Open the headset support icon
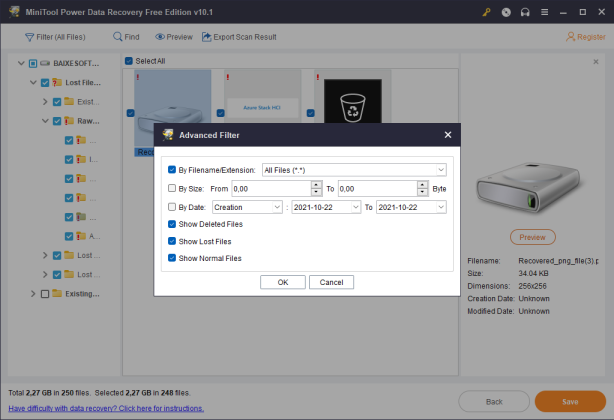The height and width of the screenshot is (420, 614). pos(525,12)
